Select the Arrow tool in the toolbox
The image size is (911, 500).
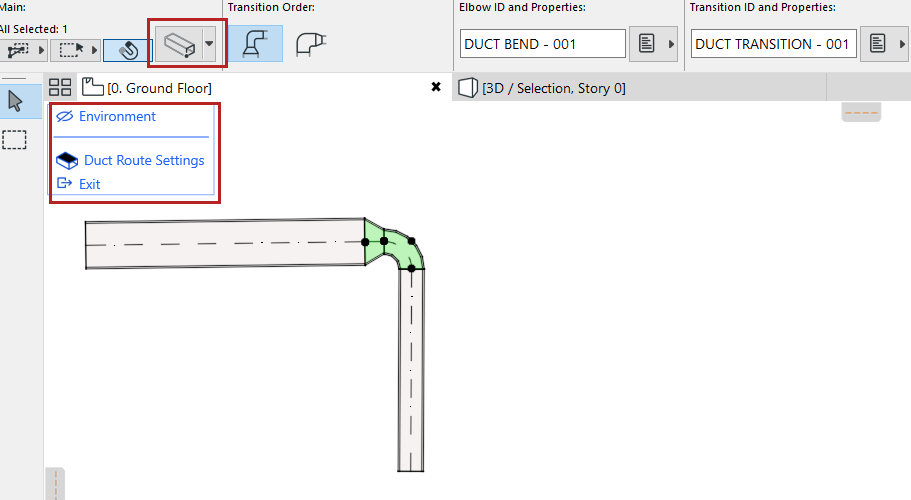(x=16, y=102)
